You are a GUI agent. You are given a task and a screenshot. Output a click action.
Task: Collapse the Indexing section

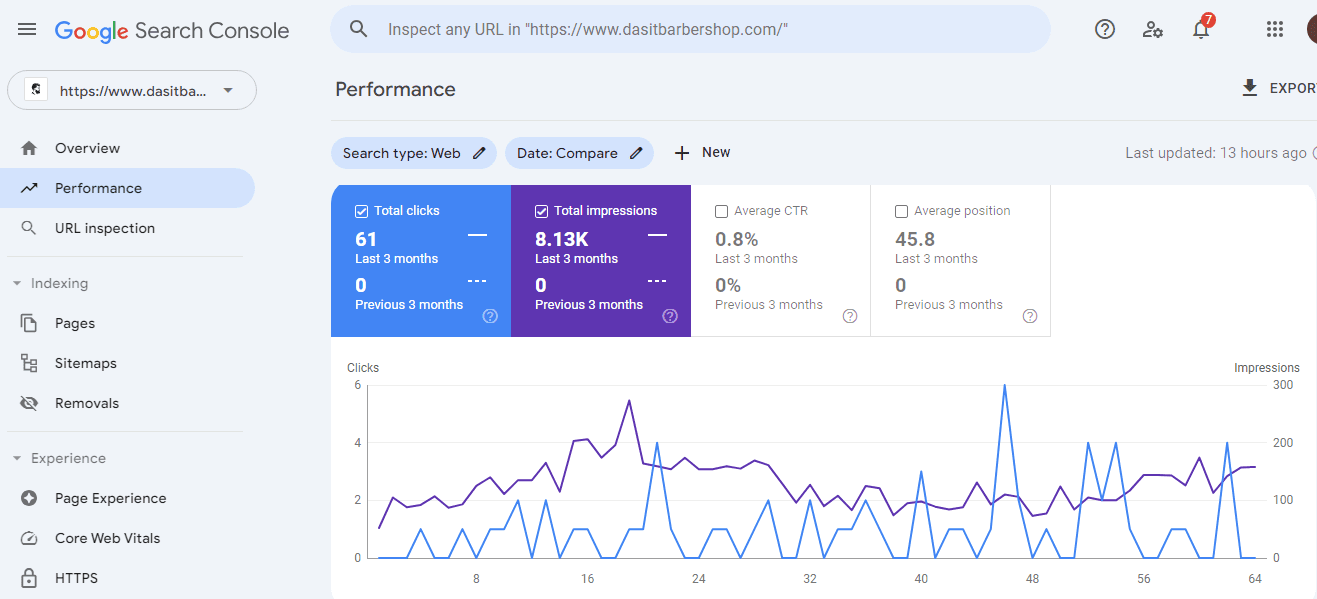point(17,283)
